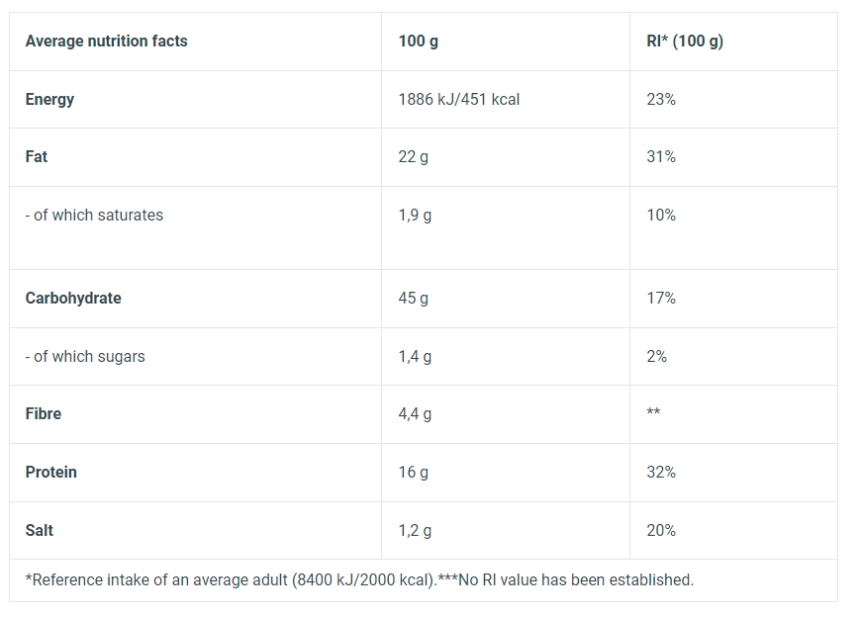Viewport: 864px width, 617px height.
Task: Select the '100 g' column header
Action: coord(418,41)
